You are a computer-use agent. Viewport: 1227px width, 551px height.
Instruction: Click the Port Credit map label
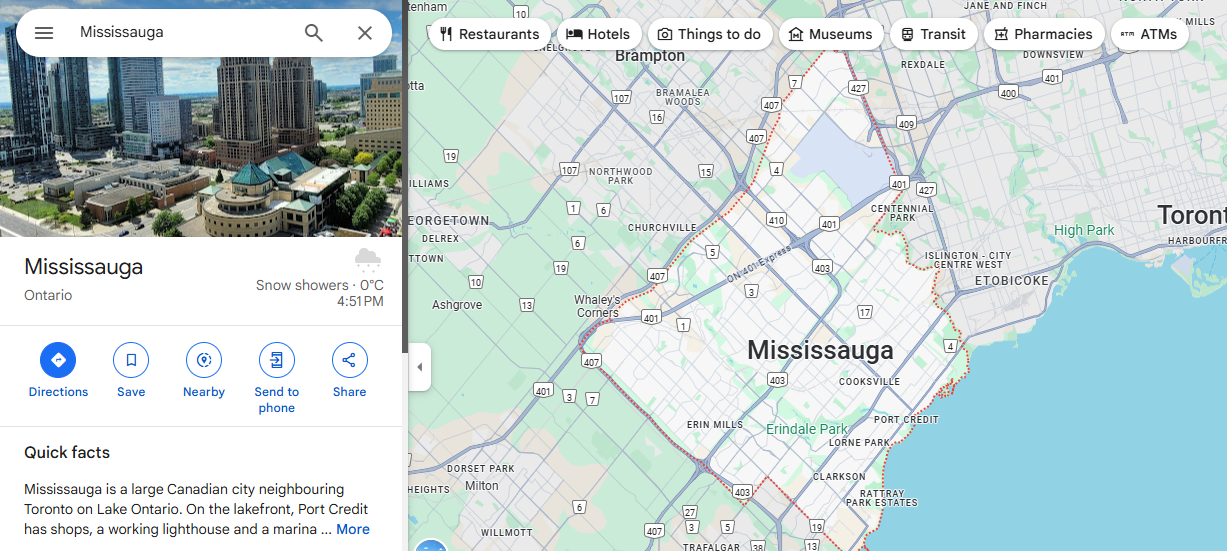click(x=906, y=420)
